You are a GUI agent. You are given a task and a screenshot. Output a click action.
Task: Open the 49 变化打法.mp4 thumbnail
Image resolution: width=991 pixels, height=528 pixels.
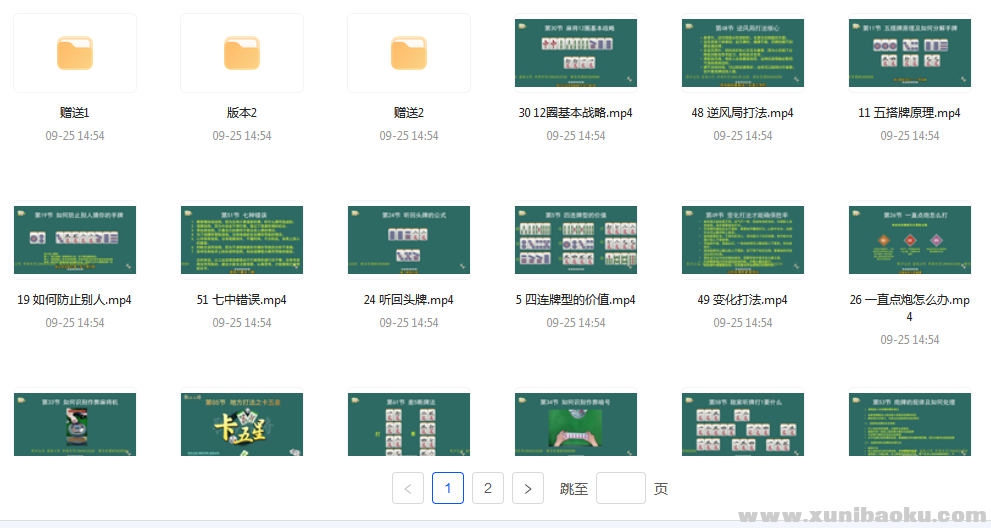click(743, 240)
